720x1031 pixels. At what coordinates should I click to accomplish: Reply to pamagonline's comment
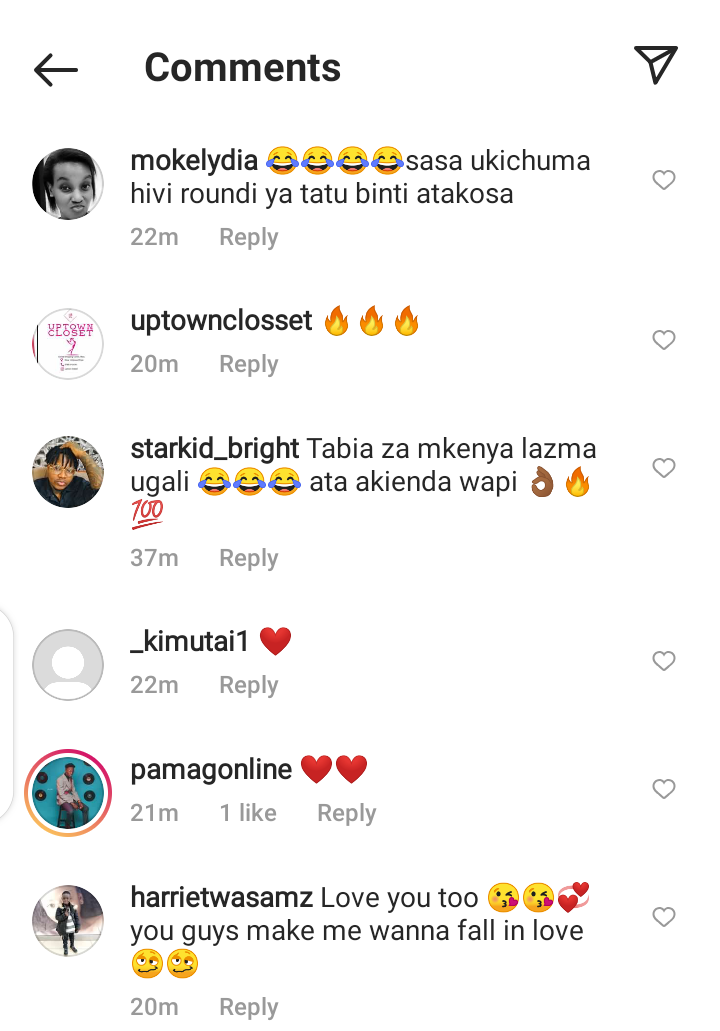click(347, 813)
